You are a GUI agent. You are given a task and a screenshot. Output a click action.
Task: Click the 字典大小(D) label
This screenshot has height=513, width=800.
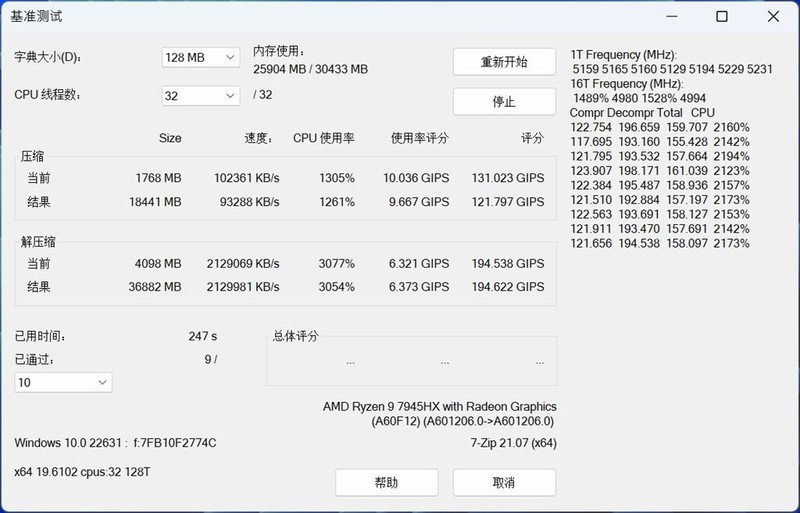tap(48, 57)
